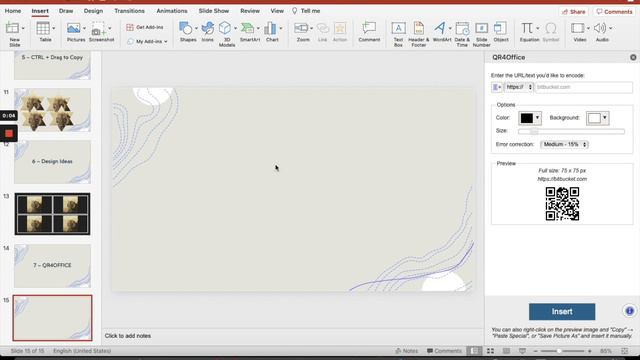This screenshot has height=360, width=640.
Task: Click the Comments button at top right
Action: tap(615, 12)
